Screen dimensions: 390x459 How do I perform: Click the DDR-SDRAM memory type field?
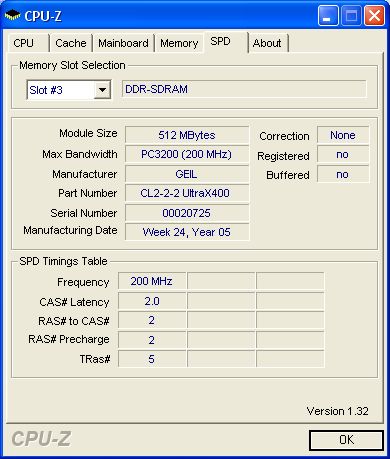click(x=244, y=89)
